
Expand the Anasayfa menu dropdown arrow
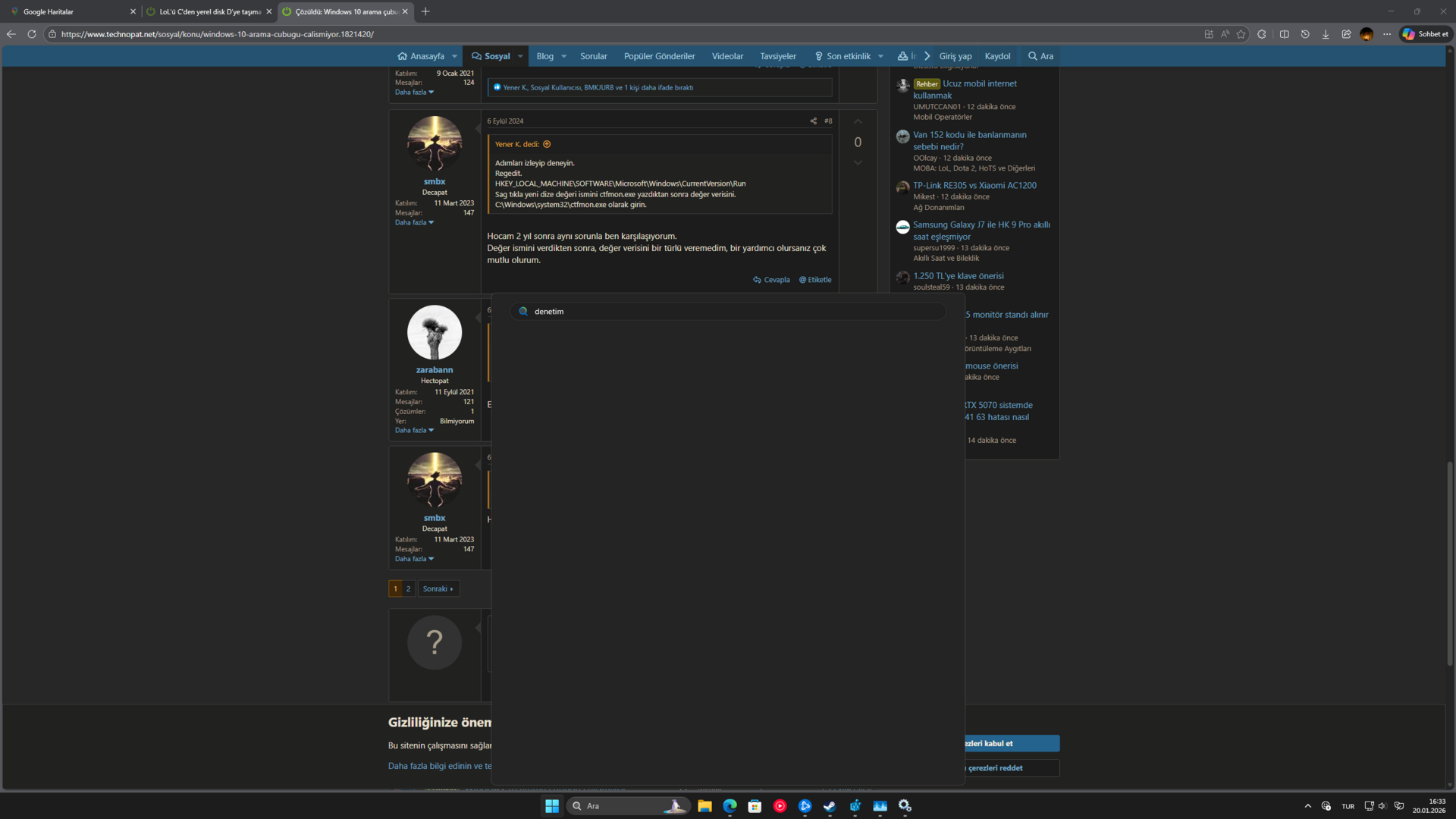[x=454, y=56]
